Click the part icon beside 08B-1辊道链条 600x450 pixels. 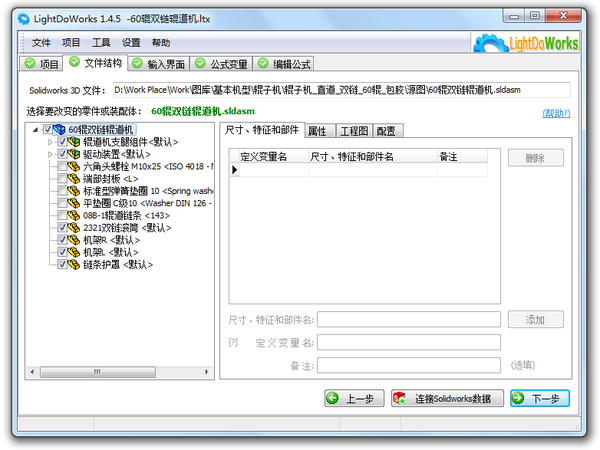pos(74,215)
